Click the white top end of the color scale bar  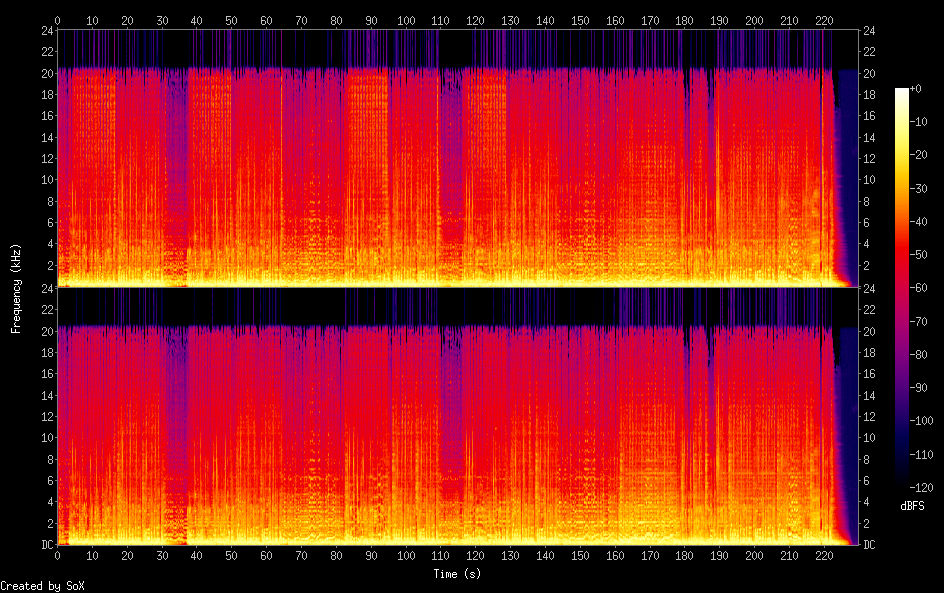[902, 92]
